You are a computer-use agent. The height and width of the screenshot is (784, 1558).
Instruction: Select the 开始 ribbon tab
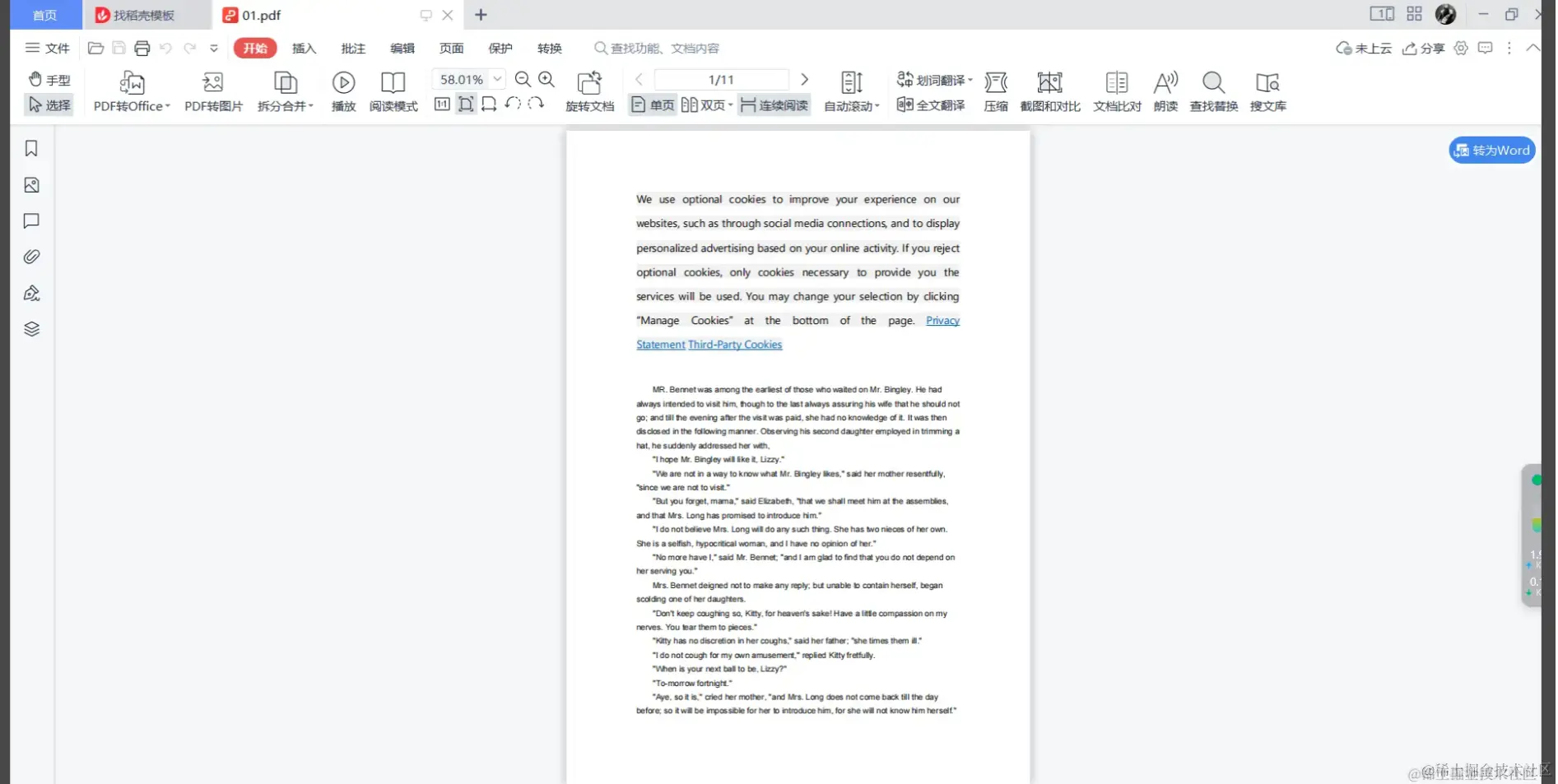[x=255, y=49]
